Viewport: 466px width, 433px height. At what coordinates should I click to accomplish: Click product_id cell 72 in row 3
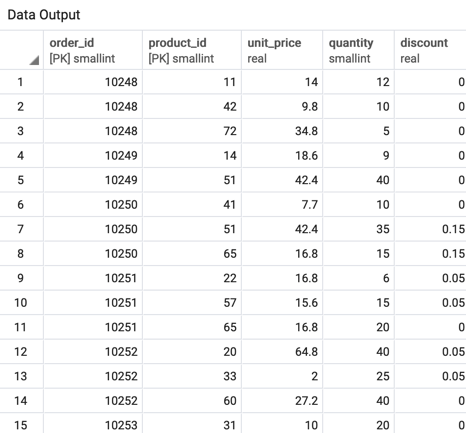(x=192, y=131)
